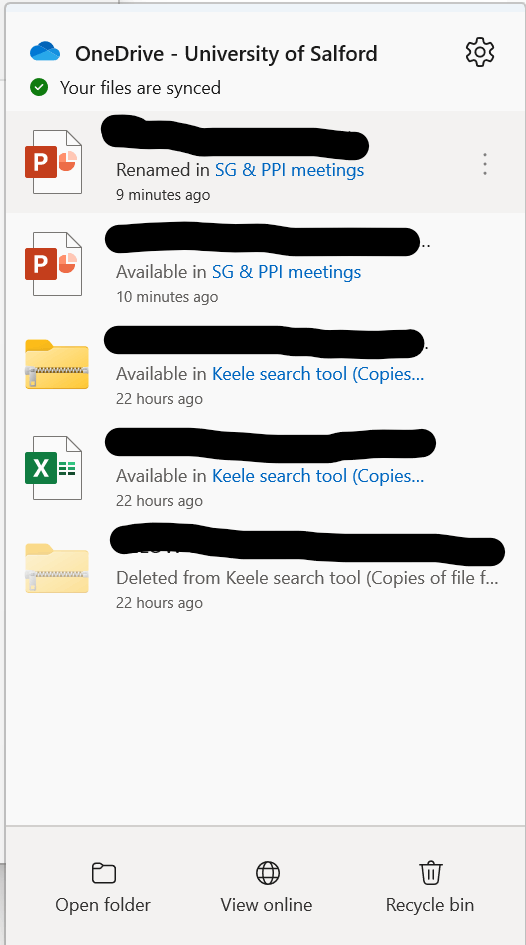
Task: Click View online button
Action: 266,888
